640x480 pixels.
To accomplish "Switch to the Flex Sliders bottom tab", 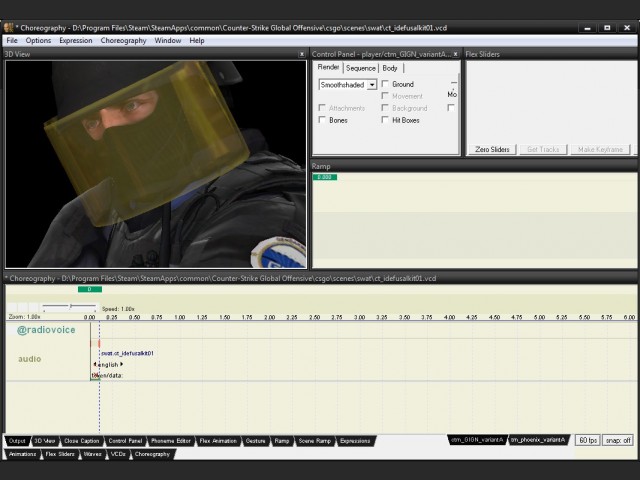I will [60, 454].
